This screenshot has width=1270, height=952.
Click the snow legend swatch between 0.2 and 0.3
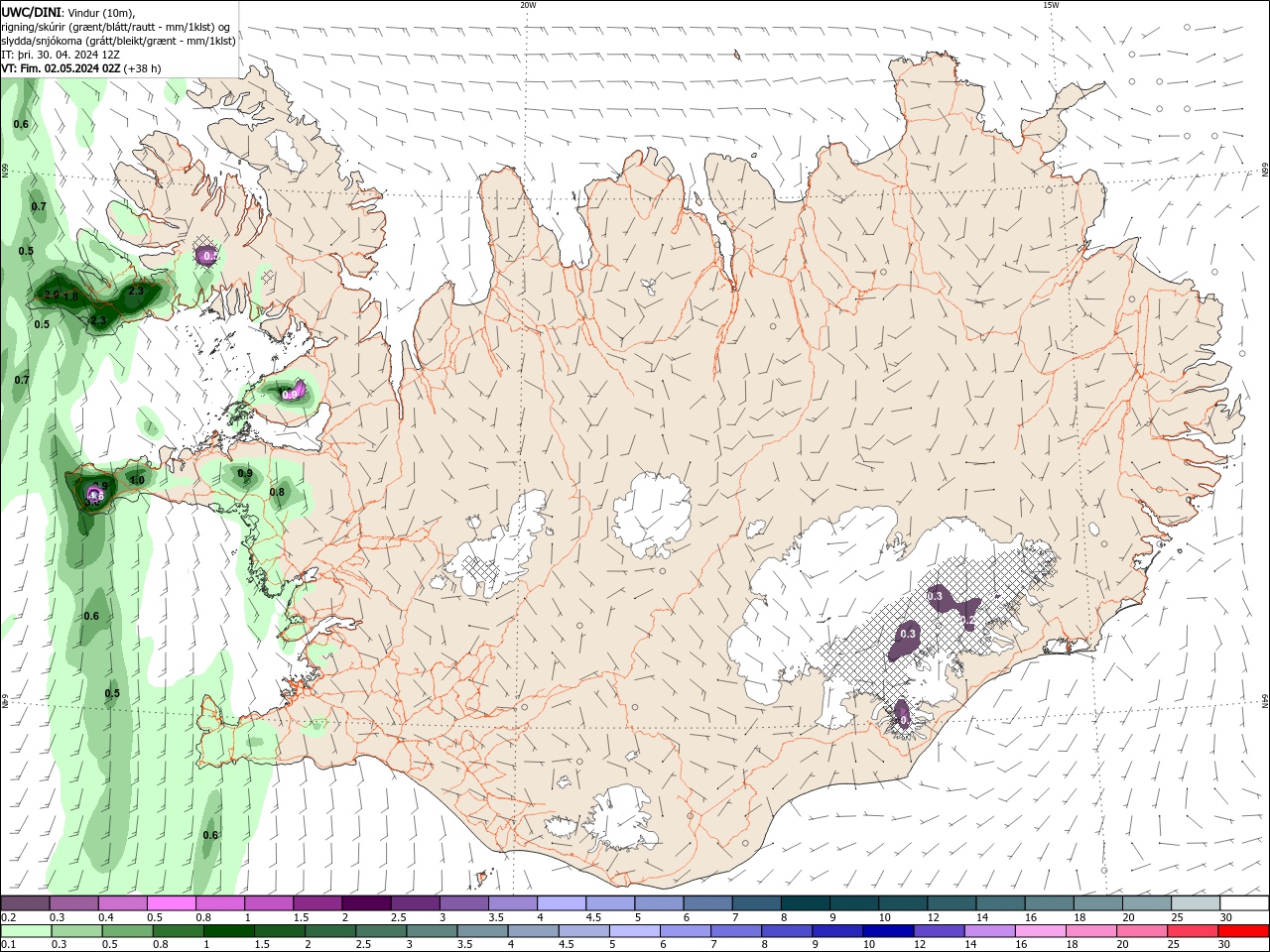tap(26, 903)
